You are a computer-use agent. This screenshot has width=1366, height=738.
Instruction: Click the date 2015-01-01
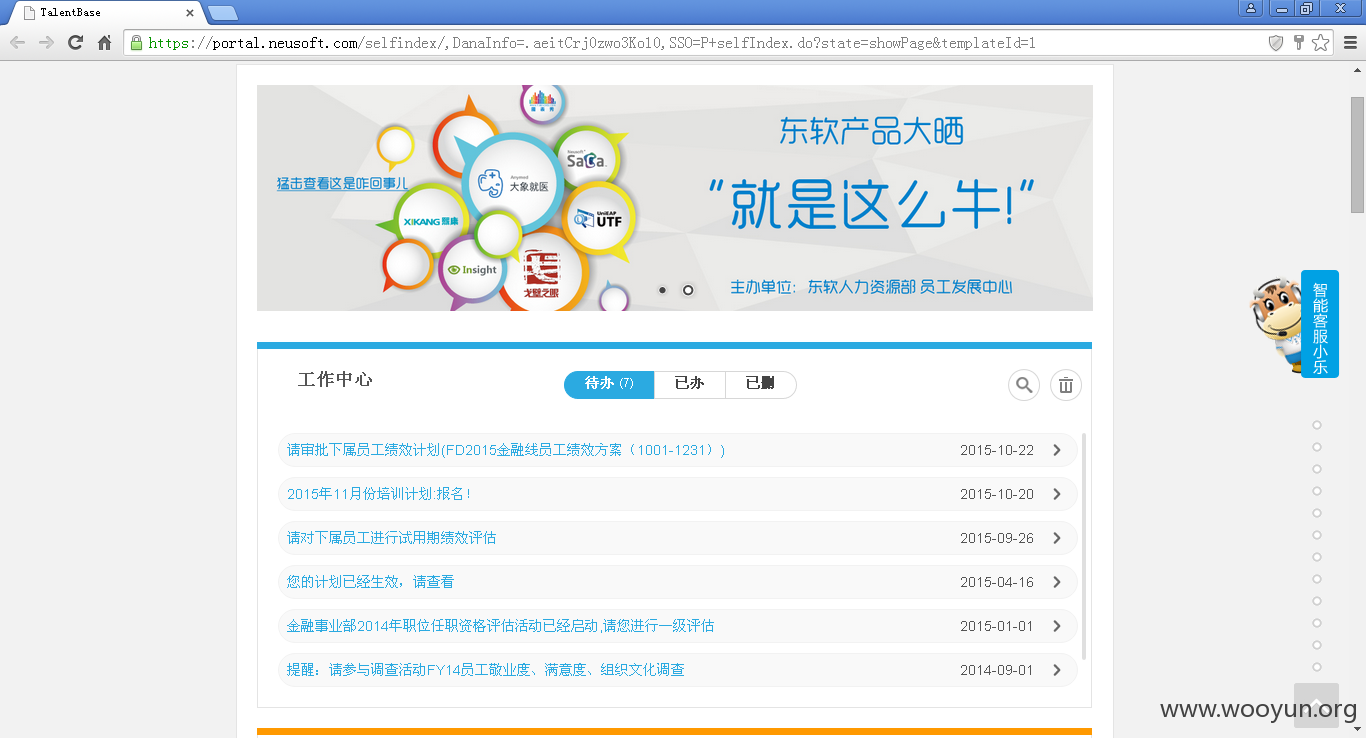pyautogui.click(x=997, y=626)
